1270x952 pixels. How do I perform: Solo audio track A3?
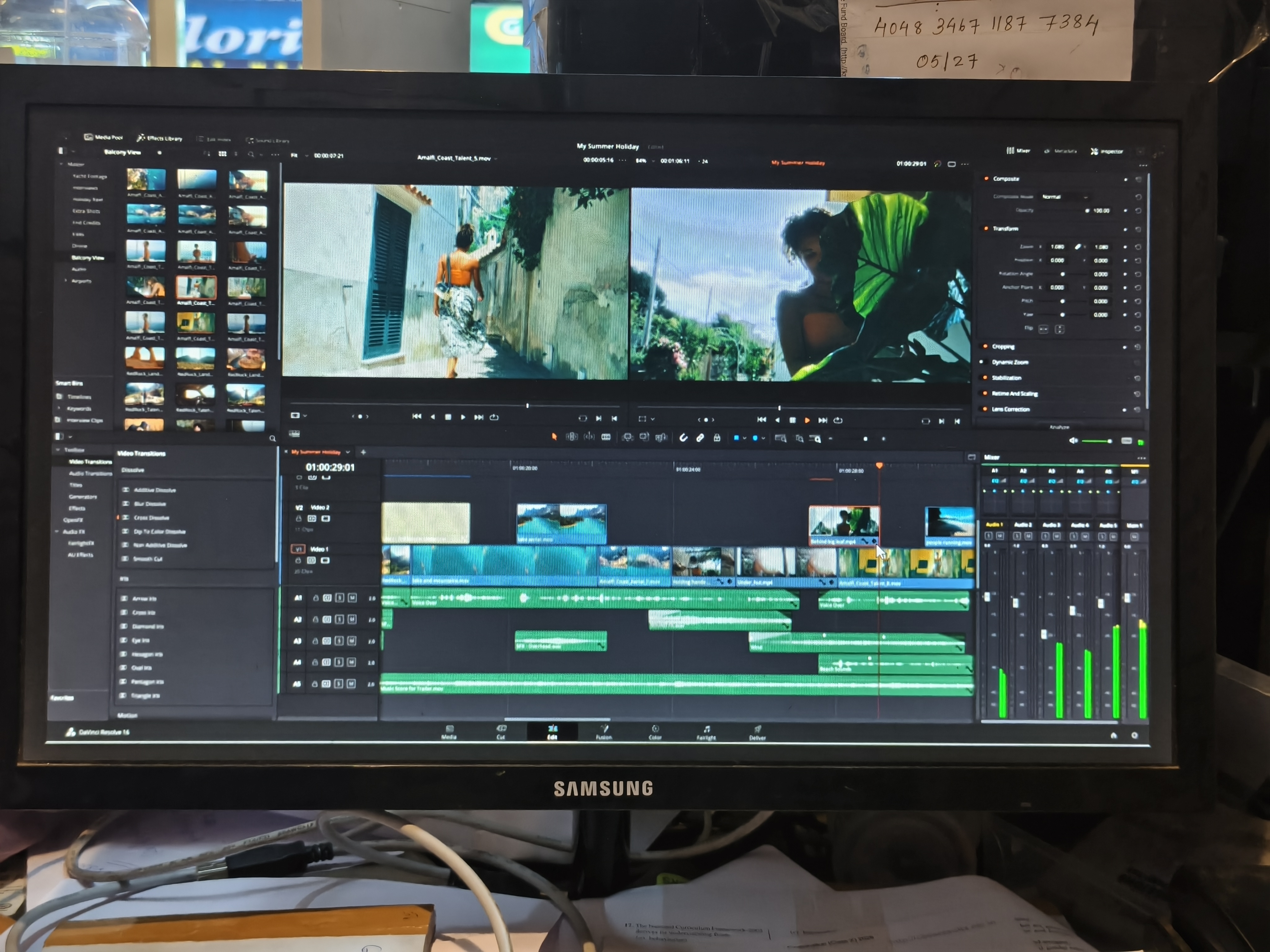339,641
